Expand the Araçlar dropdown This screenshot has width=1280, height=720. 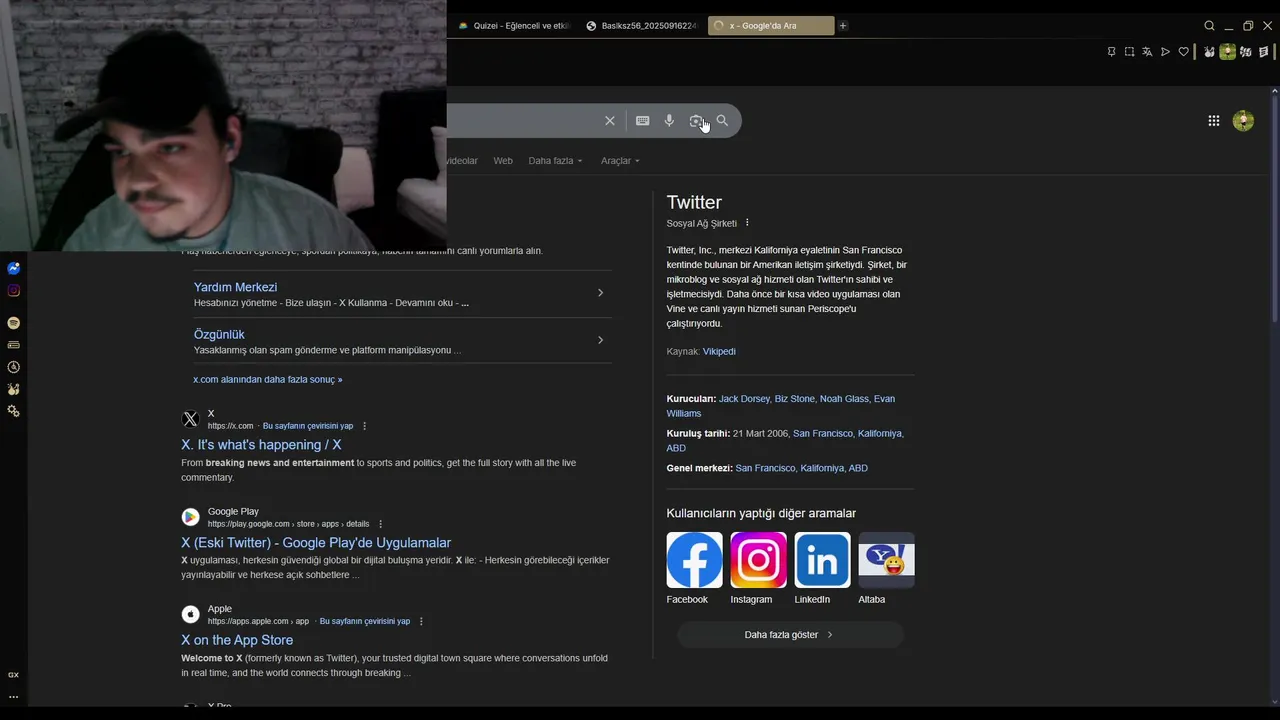620,161
